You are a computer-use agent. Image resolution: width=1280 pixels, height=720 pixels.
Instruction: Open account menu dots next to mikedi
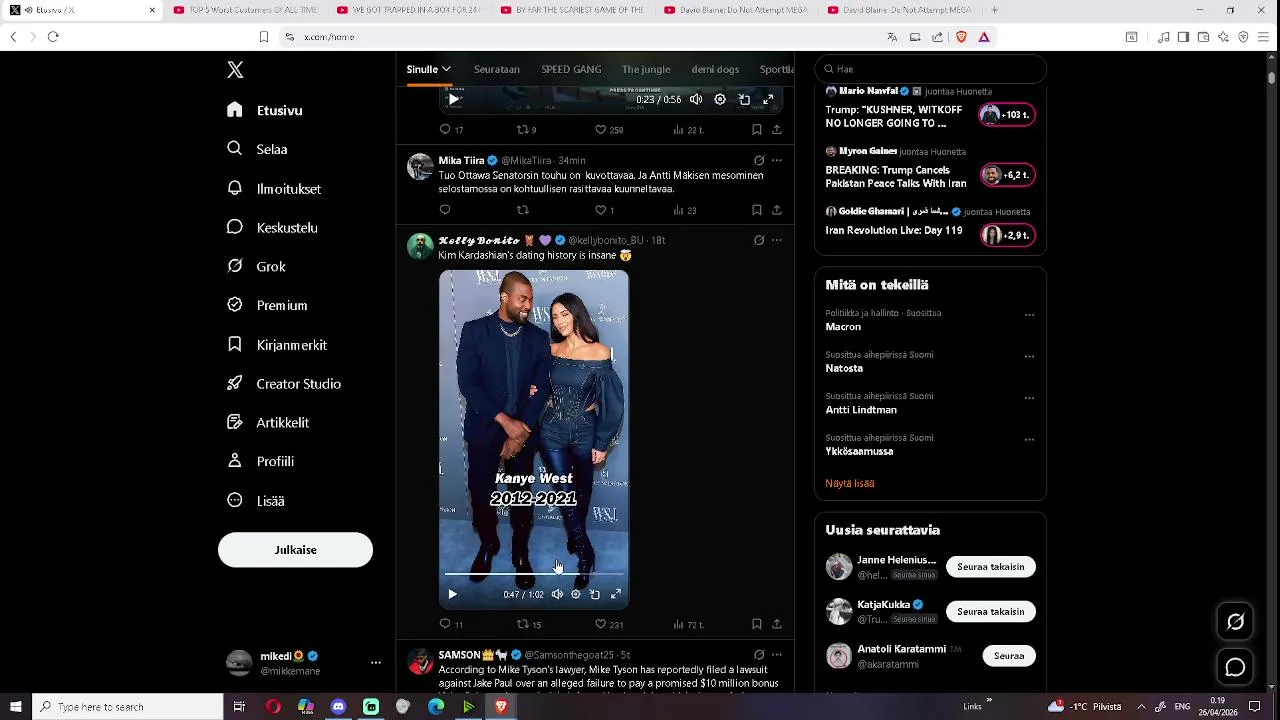click(x=376, y=663)
